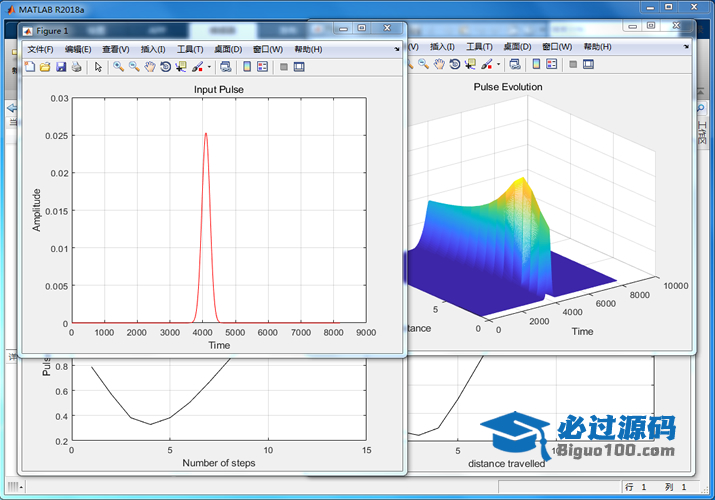Click the red pulse peak in Input Pulse plot

click(205, 133)
